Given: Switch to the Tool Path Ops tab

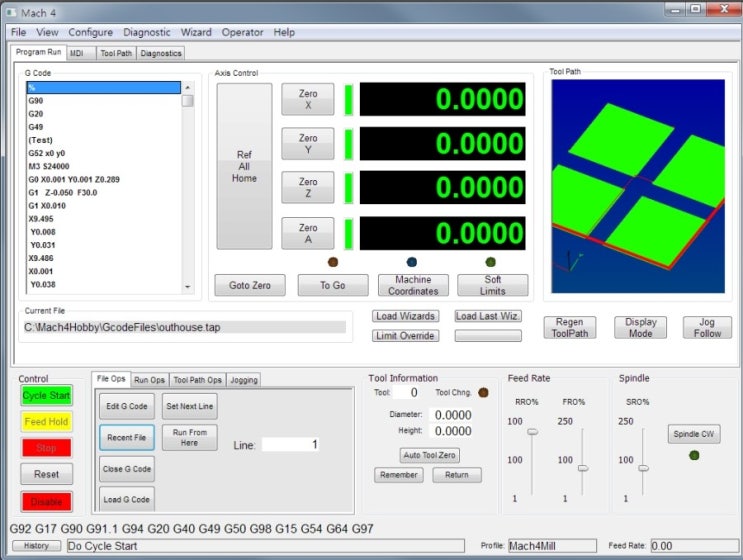Looking at the screenshot, I should [x=198, y=380].
